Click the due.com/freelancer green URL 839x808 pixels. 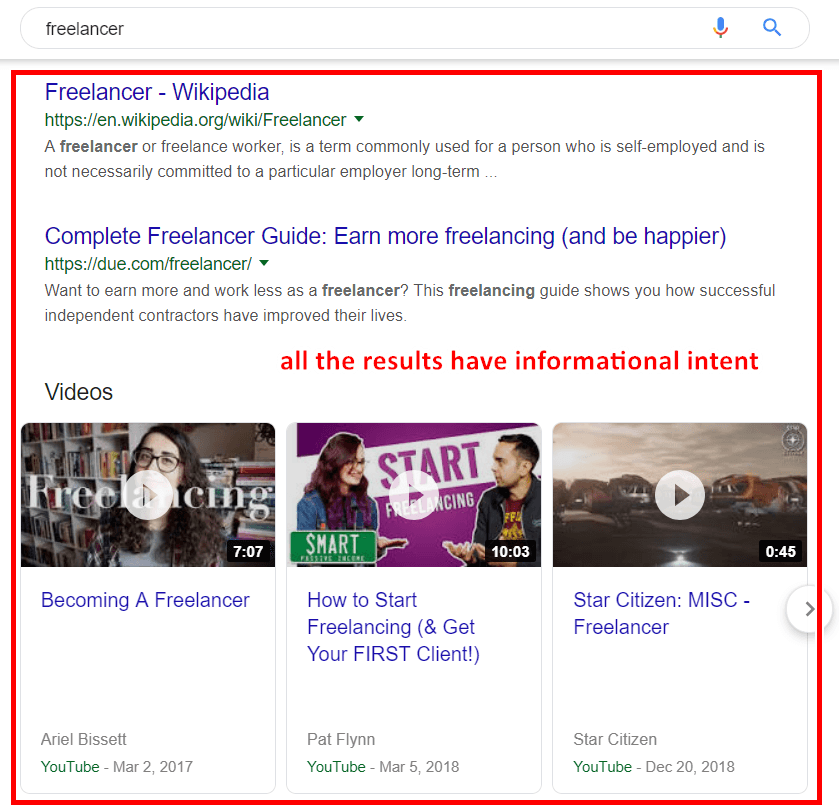click(148, 264)
